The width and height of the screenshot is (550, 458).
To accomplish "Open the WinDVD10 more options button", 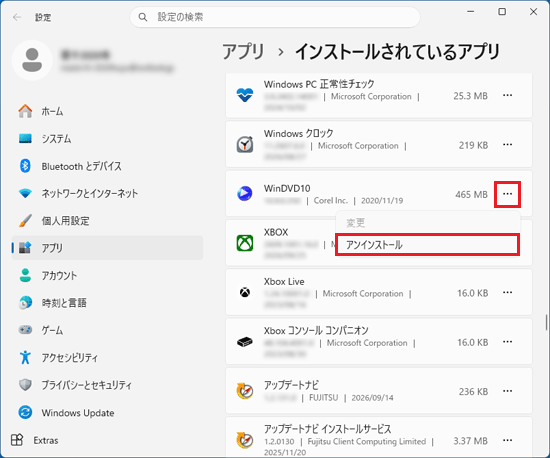I will (507, 194).
